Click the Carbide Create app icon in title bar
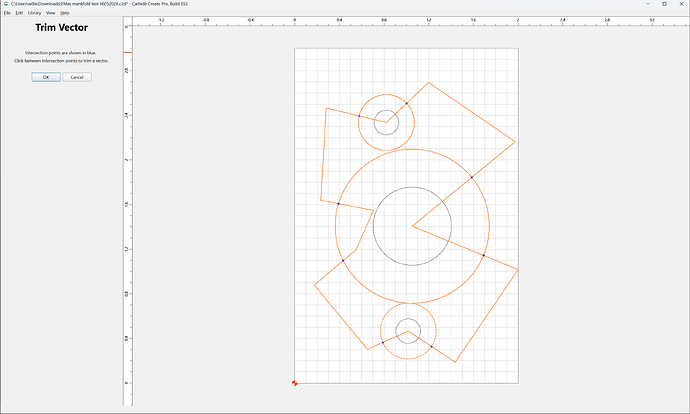Viewport: 690px width, 414px height. (x=6, y=4)
